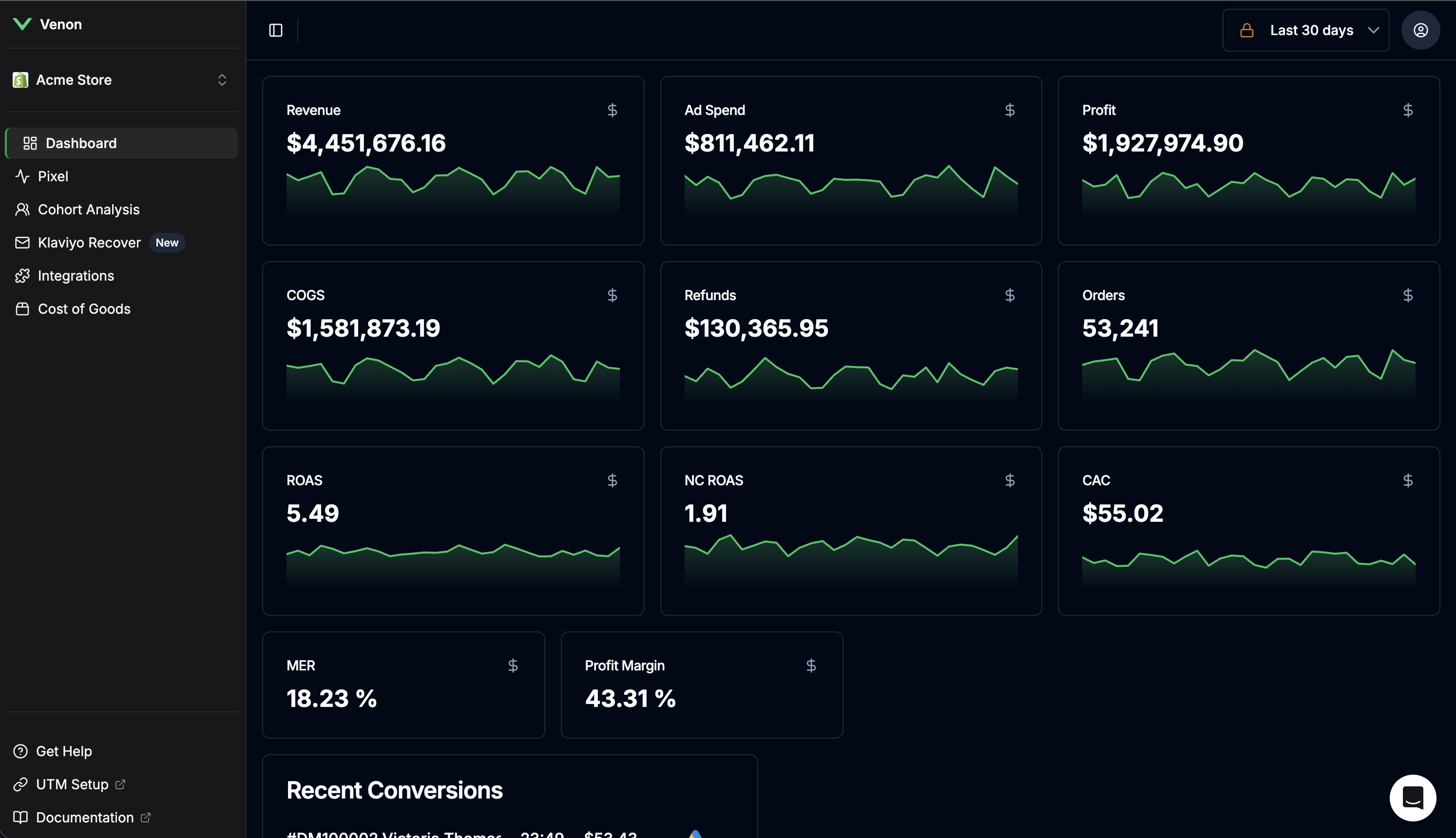Go to Pixel in the sidebar
1456x838 pixels.
(53, 176)
